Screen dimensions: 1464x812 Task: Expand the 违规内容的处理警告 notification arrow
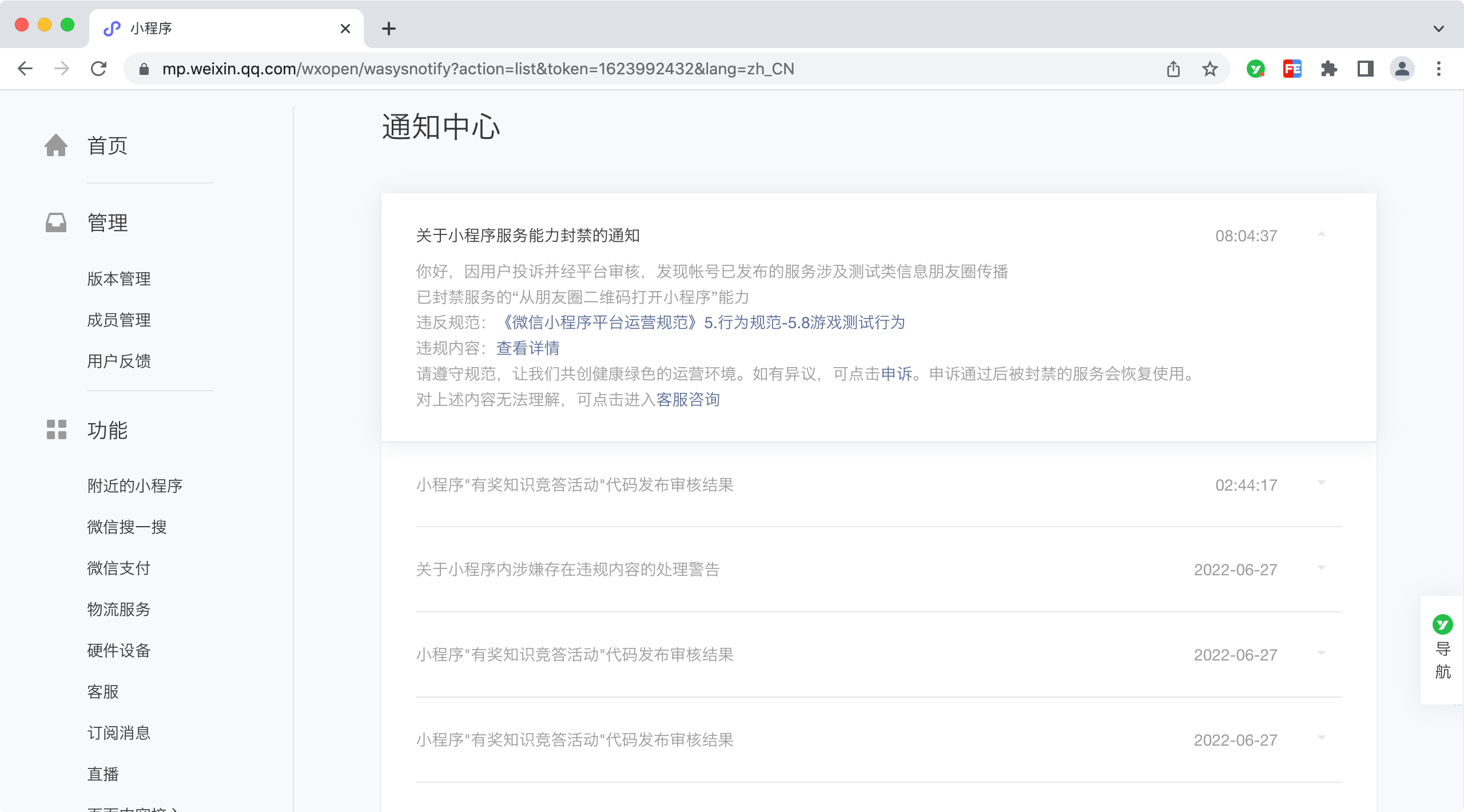click(x=1321, y=568)
